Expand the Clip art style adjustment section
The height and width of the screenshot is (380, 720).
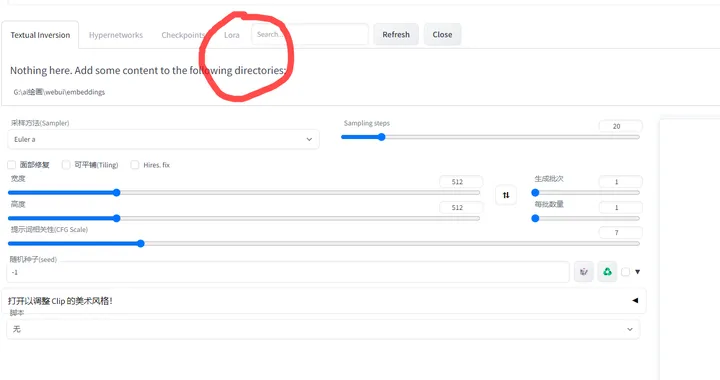tap(323, 301)
